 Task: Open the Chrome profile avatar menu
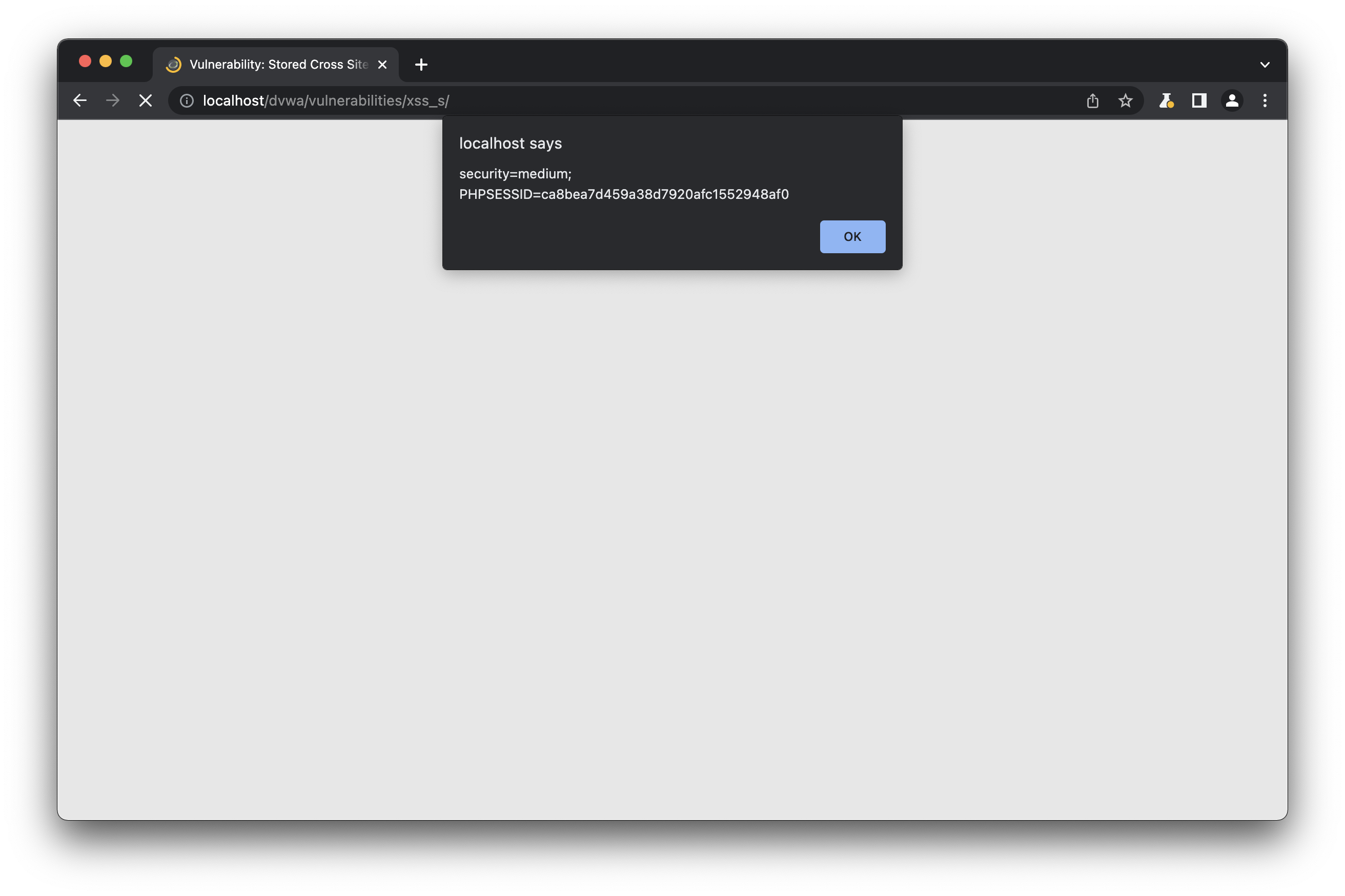[1232, 100]
